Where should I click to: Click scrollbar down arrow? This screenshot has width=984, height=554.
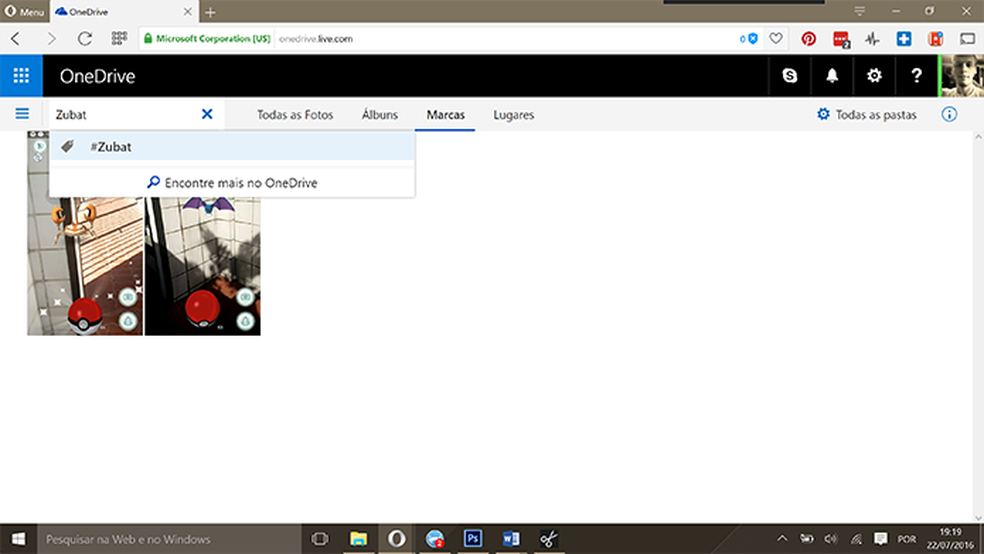pyautogui.click(x=978, y=518)
